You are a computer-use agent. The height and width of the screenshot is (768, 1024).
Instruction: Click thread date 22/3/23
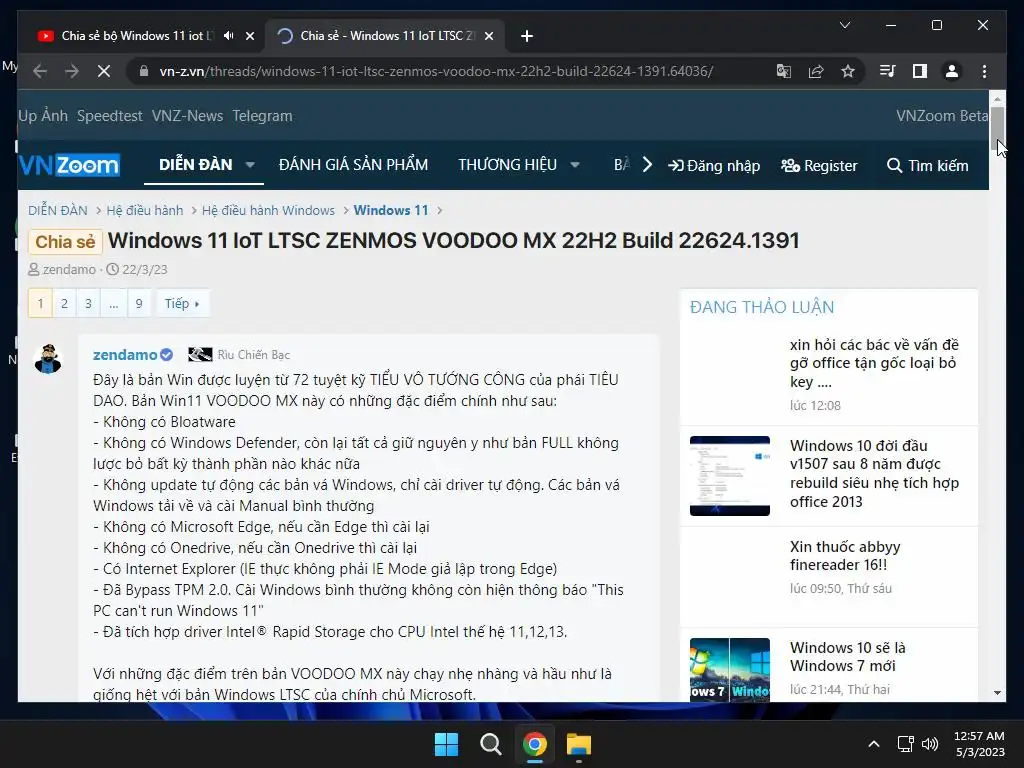click(144, 269)
